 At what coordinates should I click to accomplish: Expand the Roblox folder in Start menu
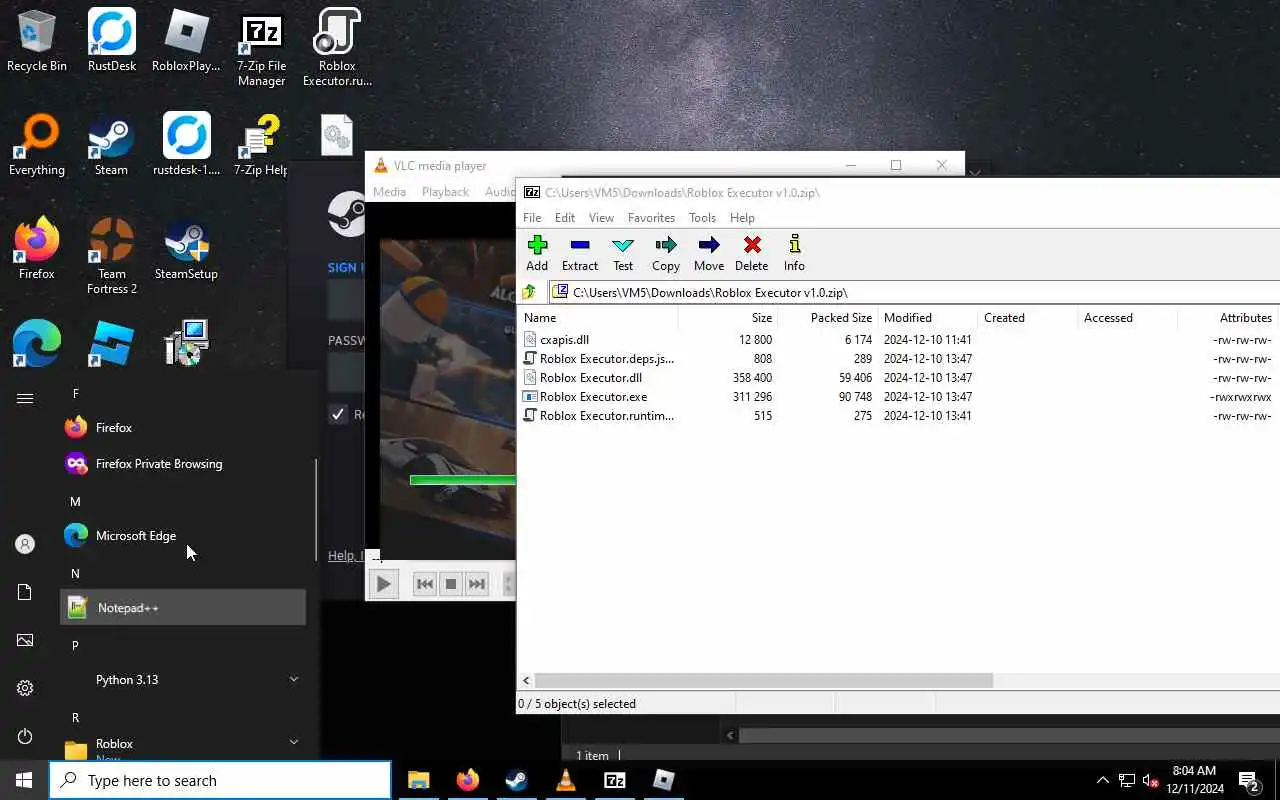point(182,745)
